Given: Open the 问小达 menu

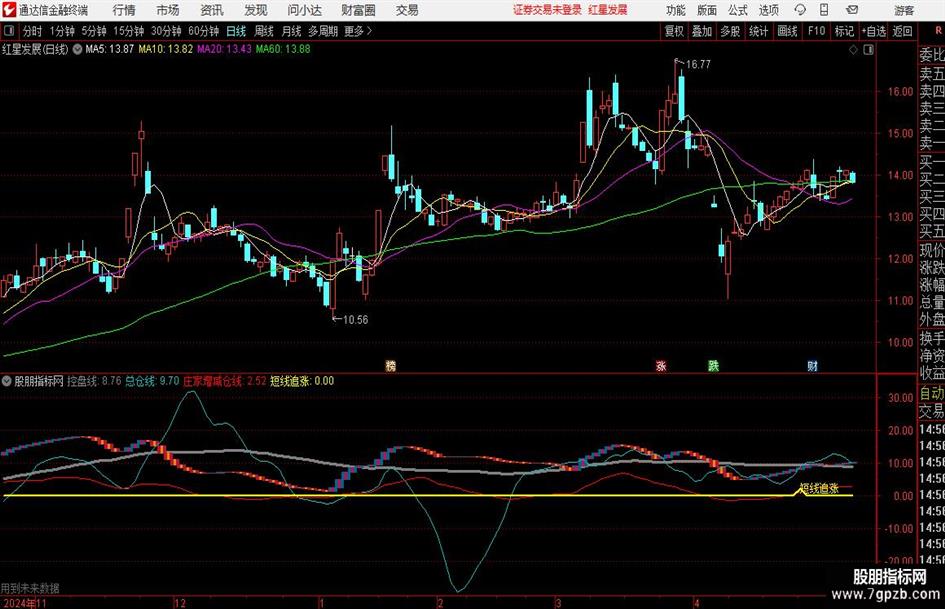Looking at the screenshot, I should 304,10.
